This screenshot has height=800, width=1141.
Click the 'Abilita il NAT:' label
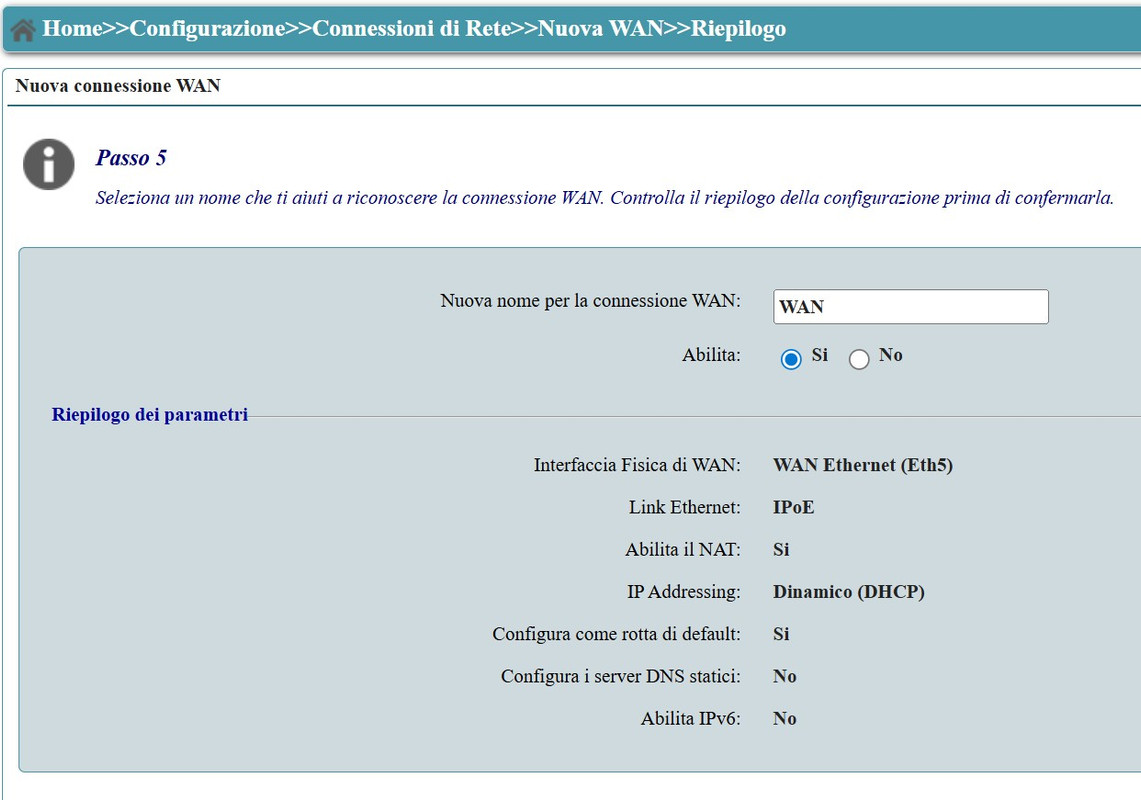click(683, 550)
